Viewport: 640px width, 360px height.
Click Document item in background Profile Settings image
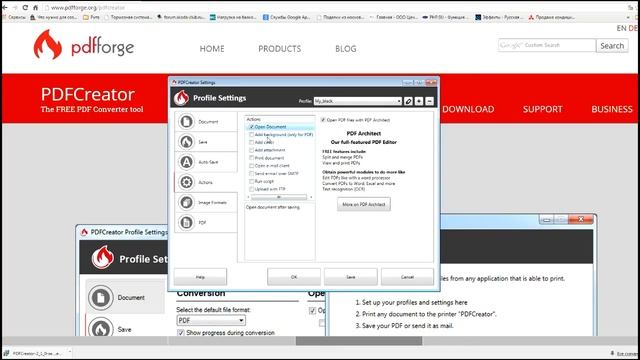[124, 298]
